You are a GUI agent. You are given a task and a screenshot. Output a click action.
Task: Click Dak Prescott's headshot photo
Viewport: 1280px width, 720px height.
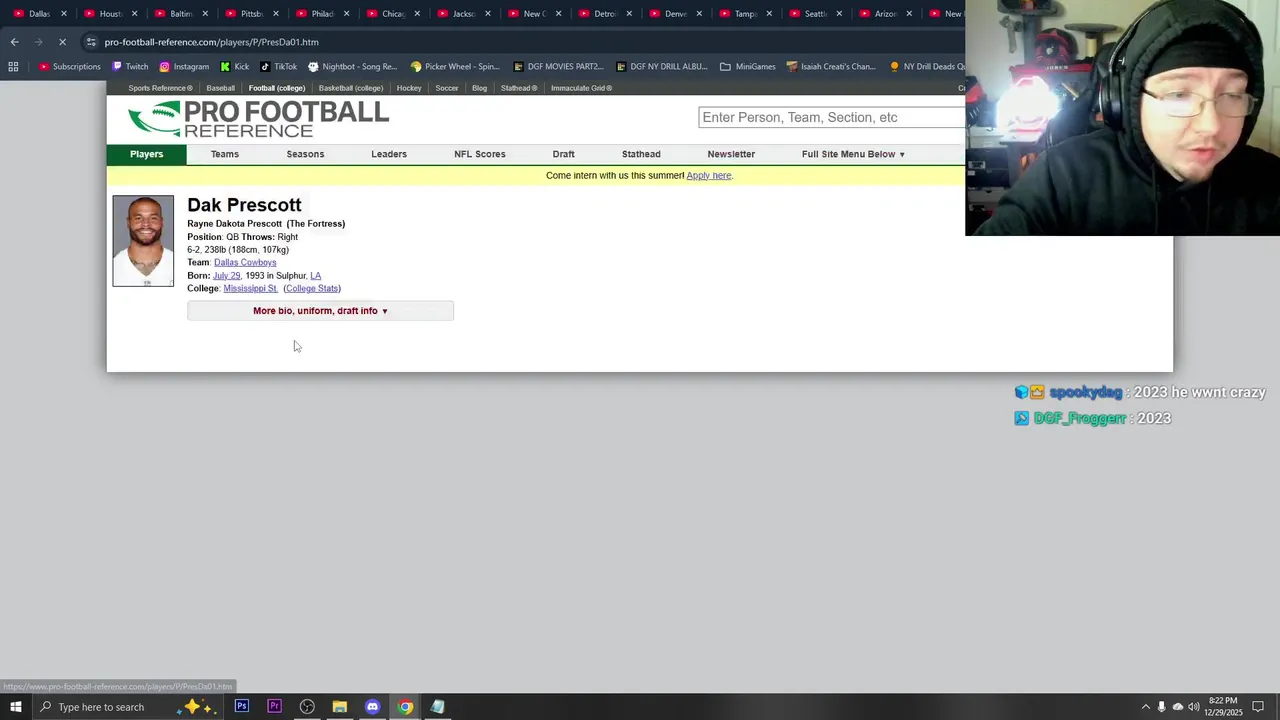click(143, 241)
